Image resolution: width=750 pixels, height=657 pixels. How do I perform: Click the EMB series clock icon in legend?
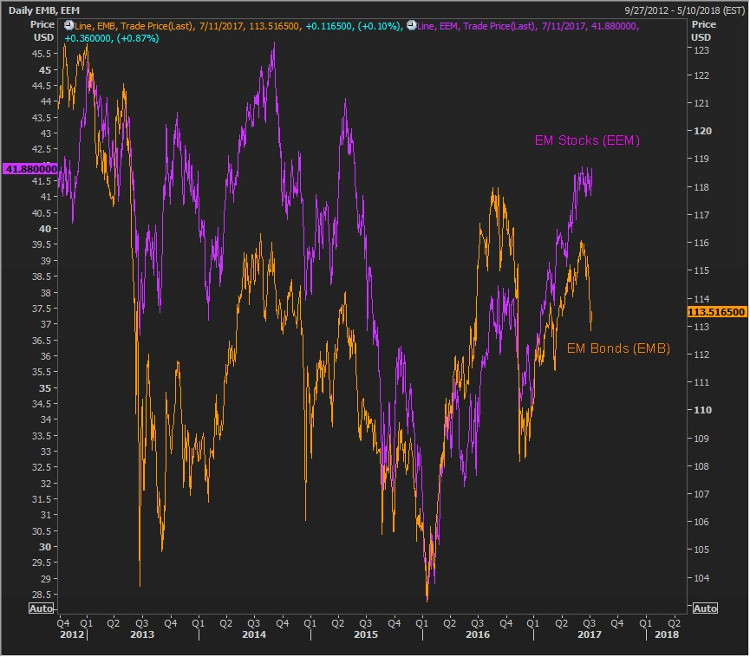click(x=67, y=24)
